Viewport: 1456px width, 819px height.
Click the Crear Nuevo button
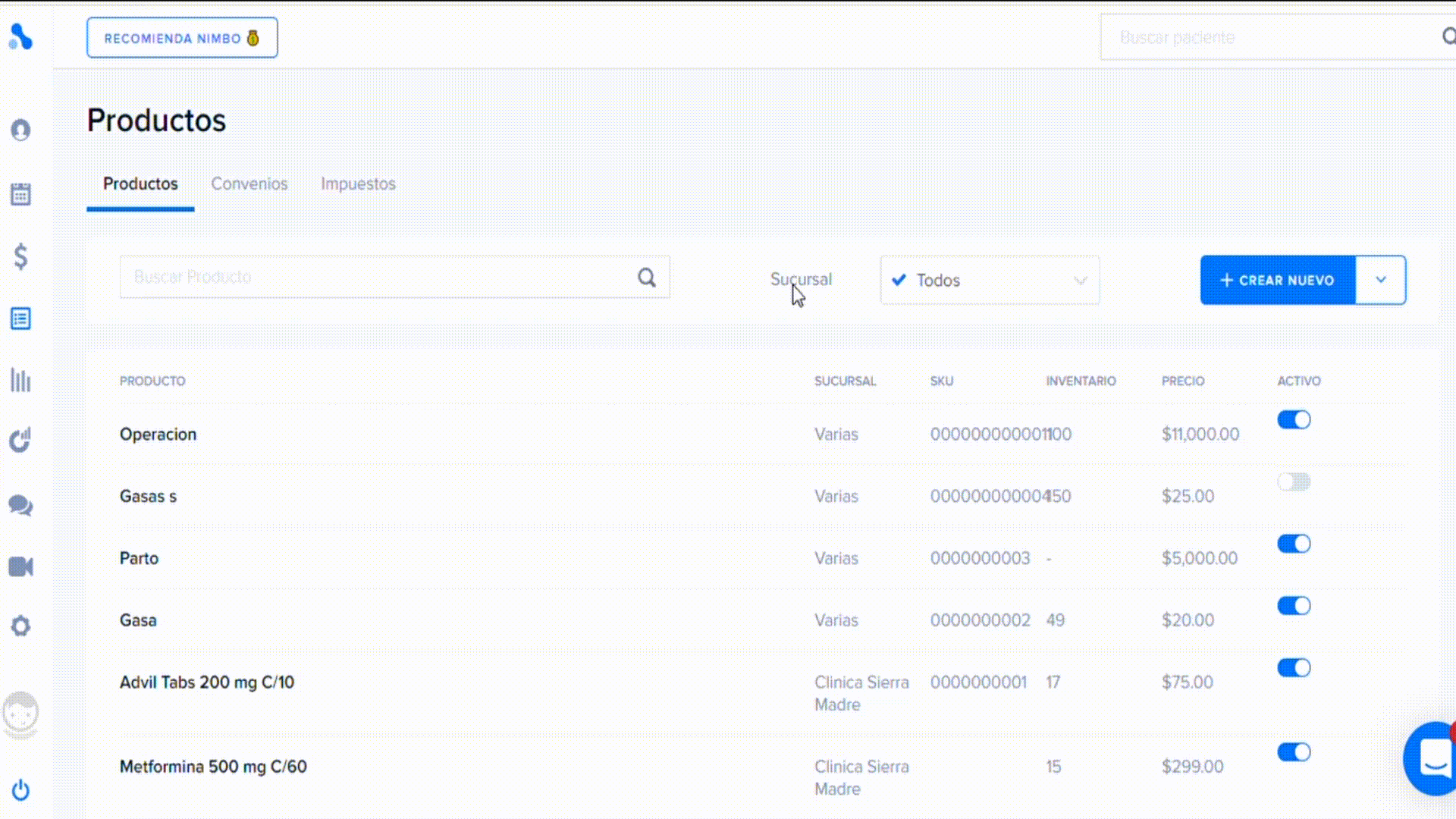[x=1278, y=280]
